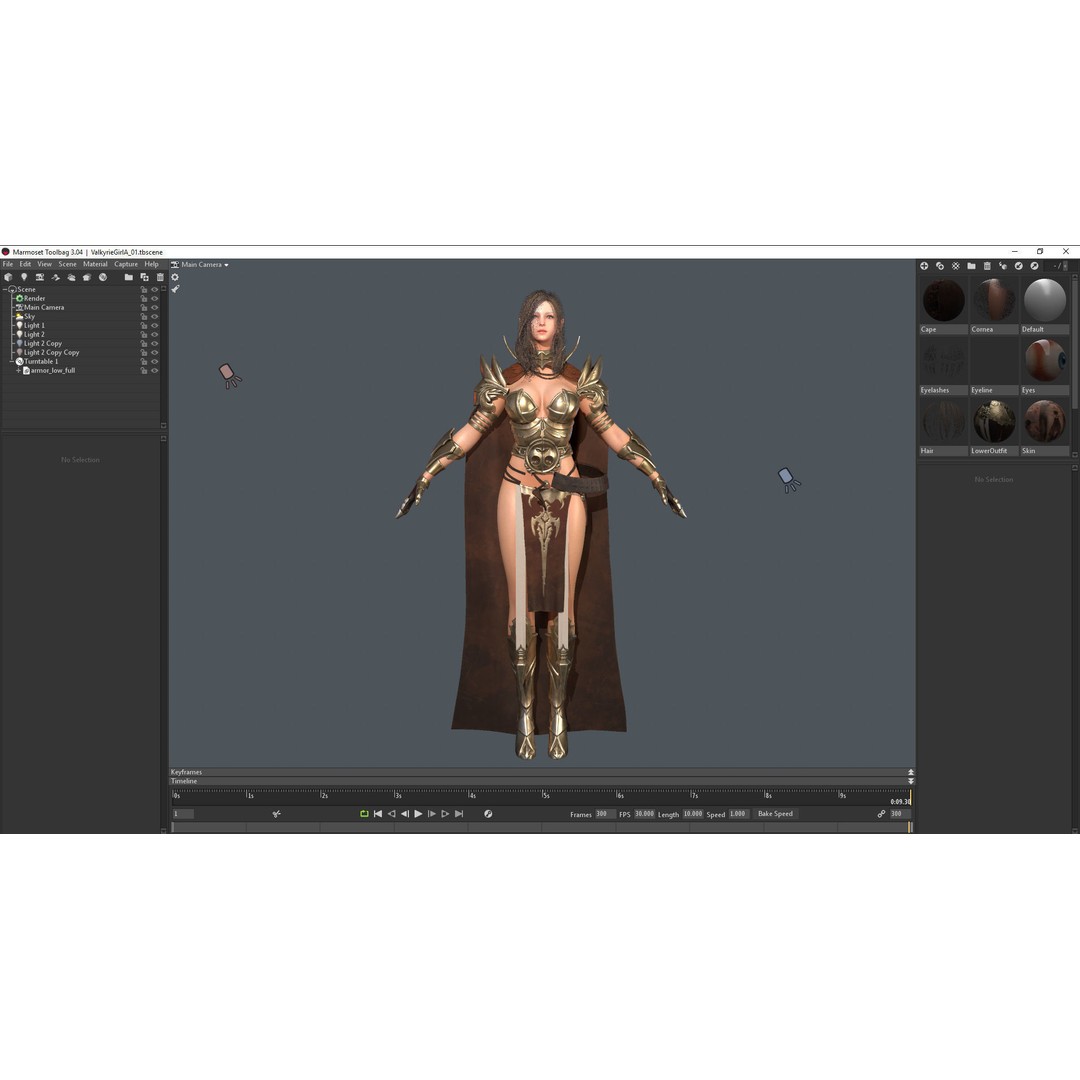1080x1080 pixels.
Task: Toggle the viewport flashlight icon
Action: pos(175,289)
